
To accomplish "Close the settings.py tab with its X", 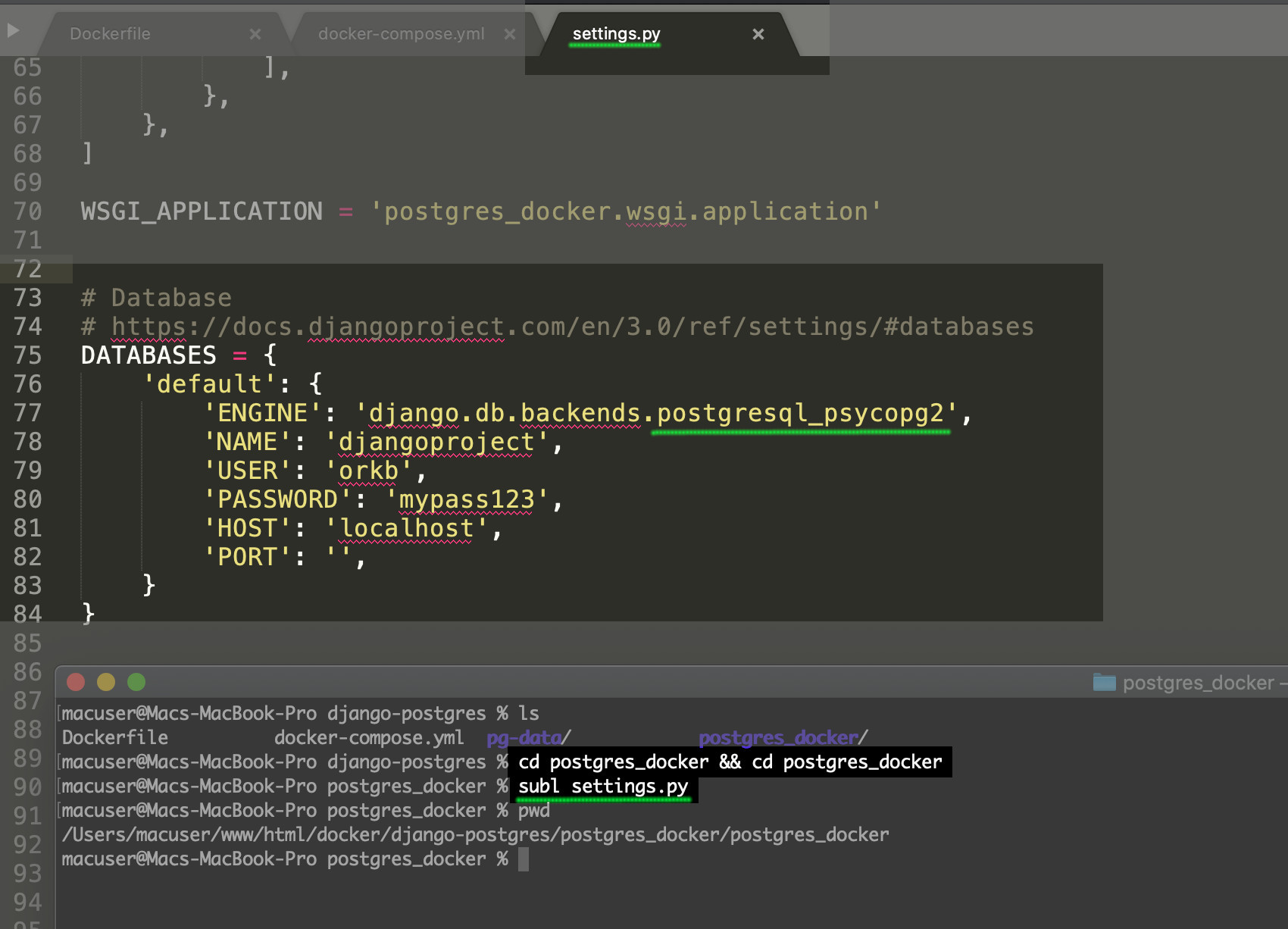I will tap(758, 33).
